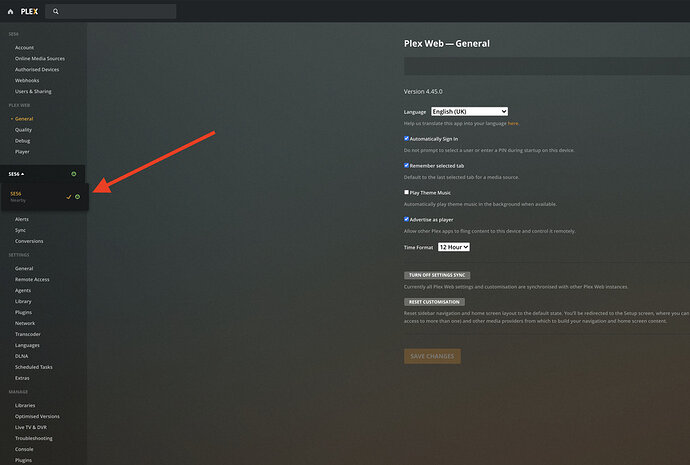Toggle Automatically Sign In checkbox
Viewport: 690px width, 465px height.
pos(406,138)
